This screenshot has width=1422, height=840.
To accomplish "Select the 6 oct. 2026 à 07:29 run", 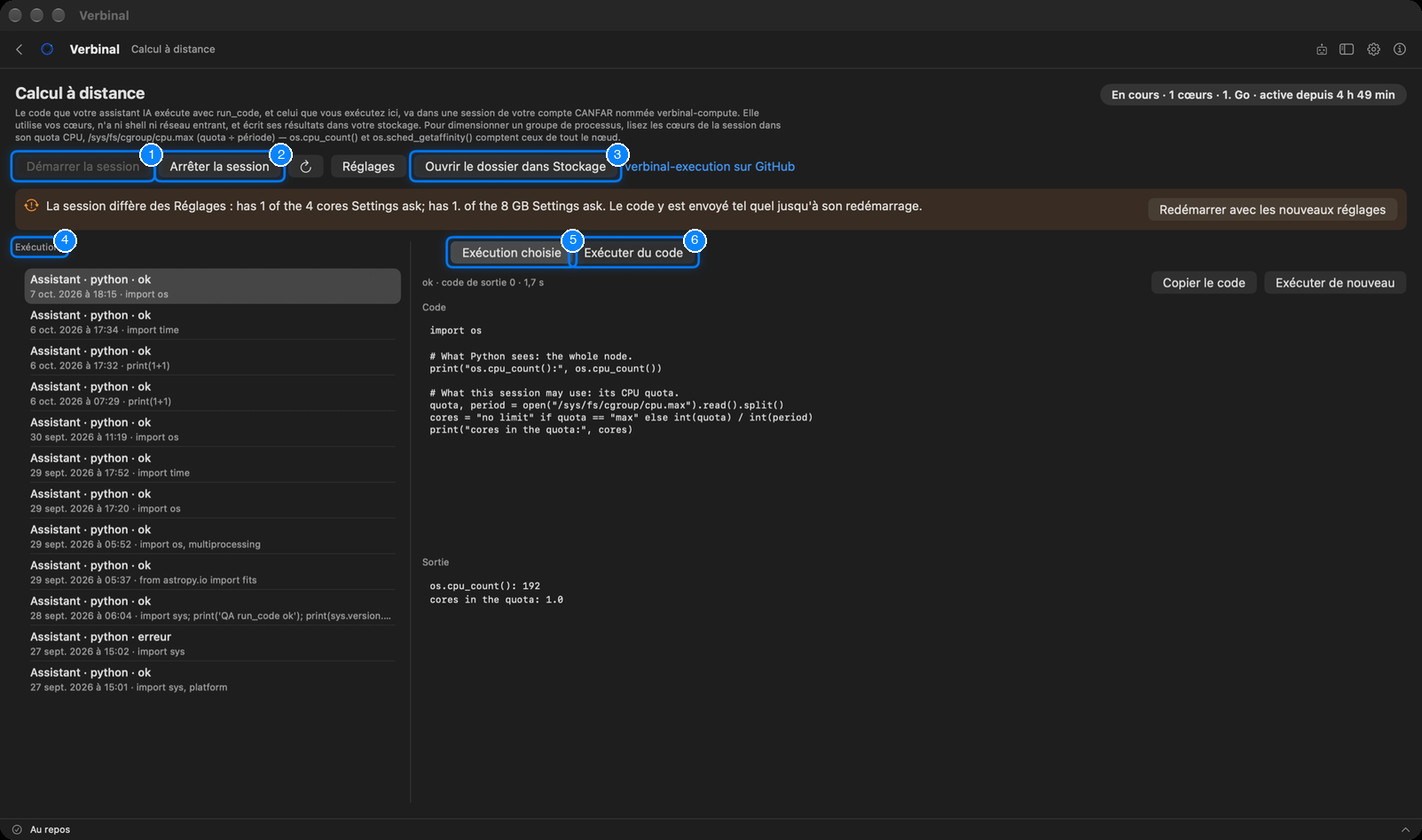I will 213,394.
